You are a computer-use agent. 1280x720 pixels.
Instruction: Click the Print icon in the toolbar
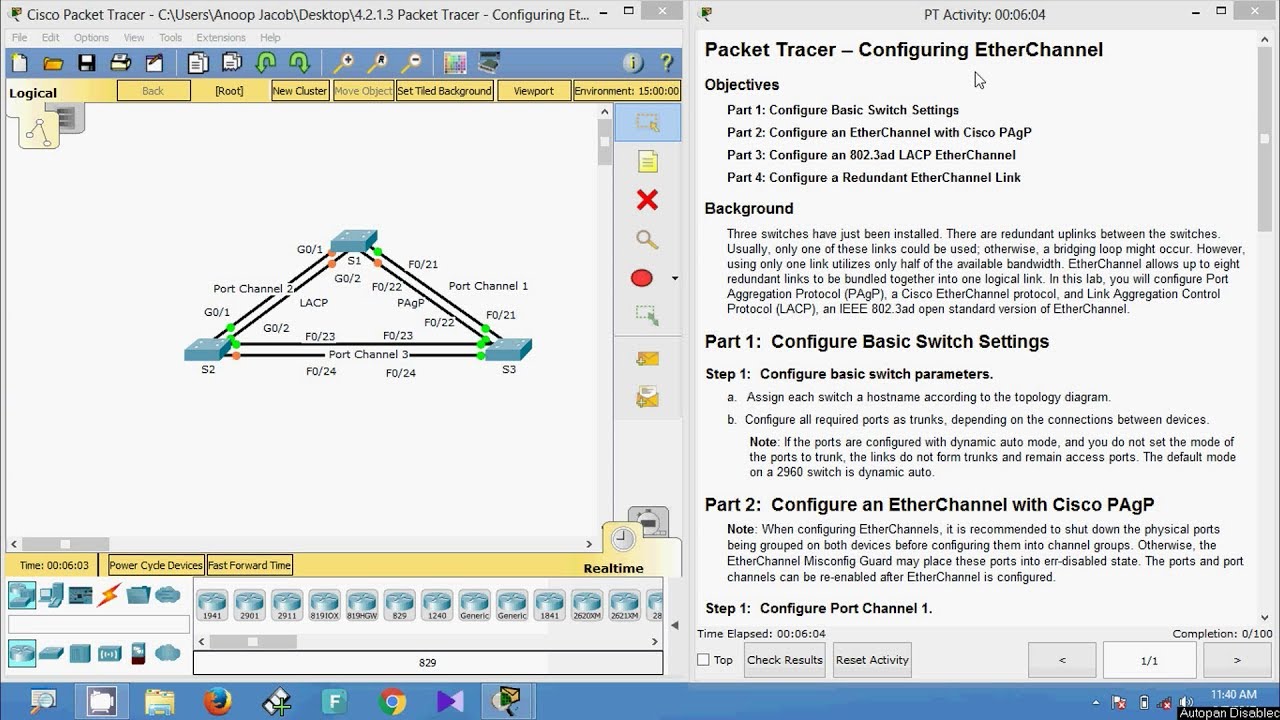[x=121, y=63]
